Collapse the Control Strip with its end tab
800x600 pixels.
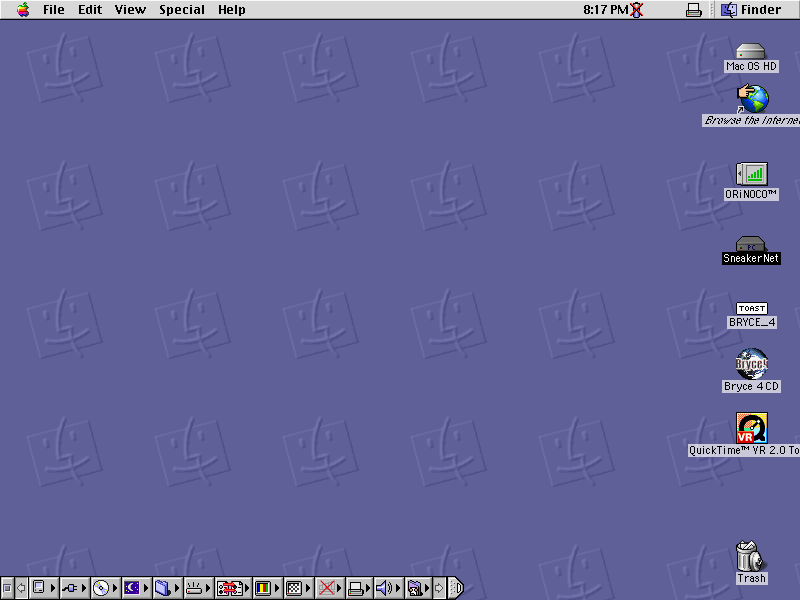pos(457,588)
